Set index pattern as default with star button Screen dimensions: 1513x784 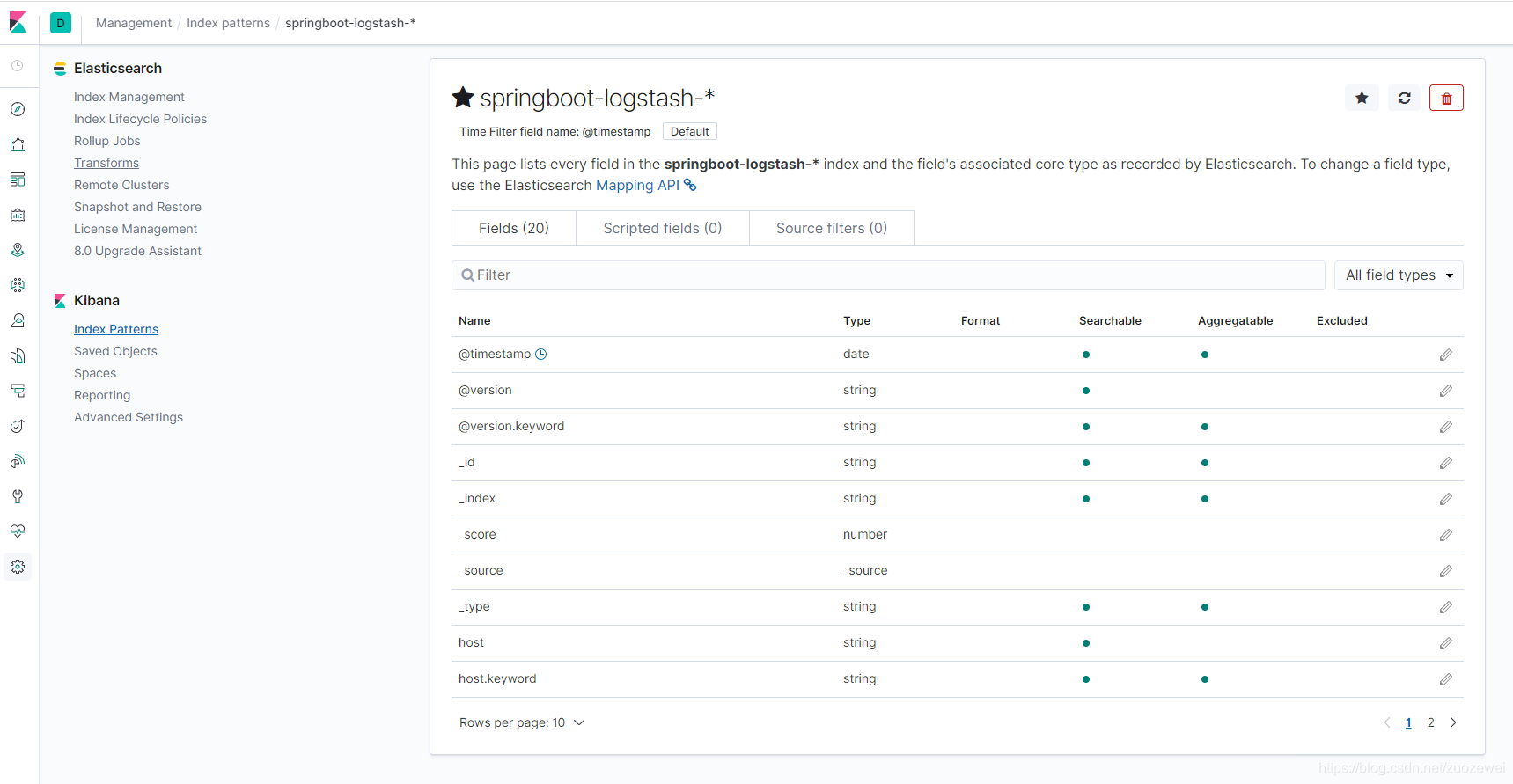(x=1362, y=98)
